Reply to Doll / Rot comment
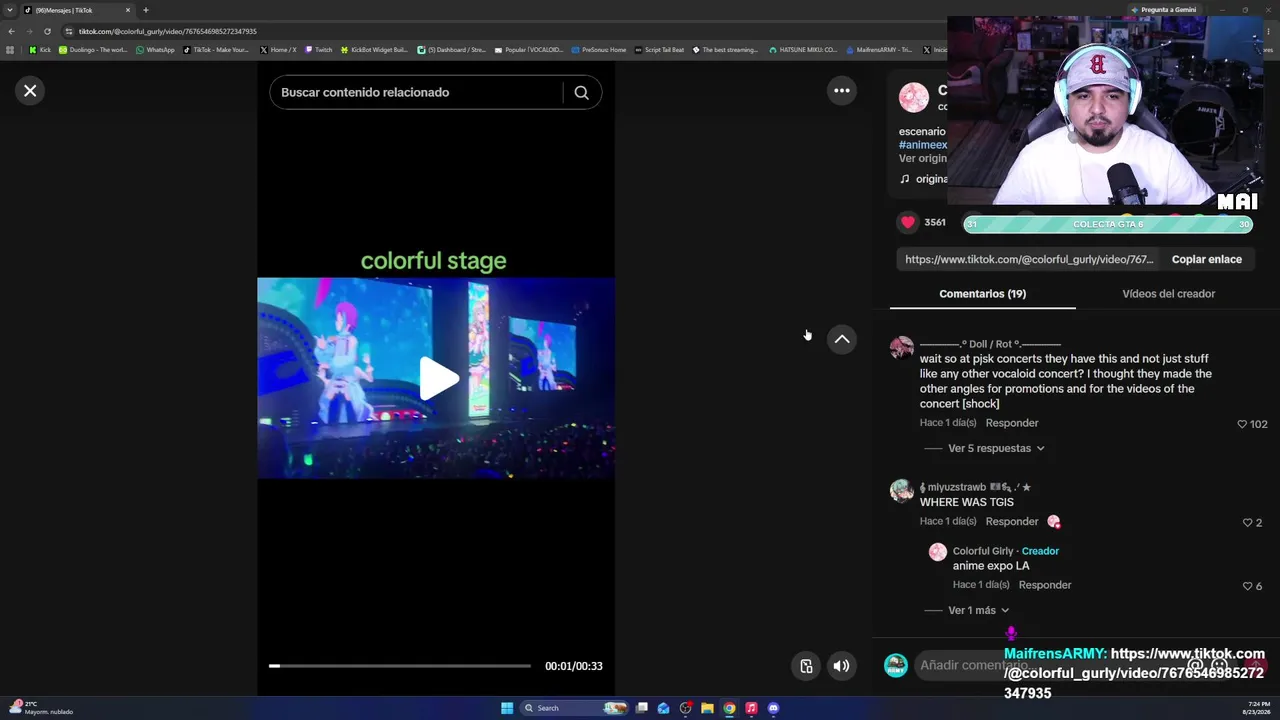The image size is (1280, 720). pyautogui.click(x=1012, y=423)
